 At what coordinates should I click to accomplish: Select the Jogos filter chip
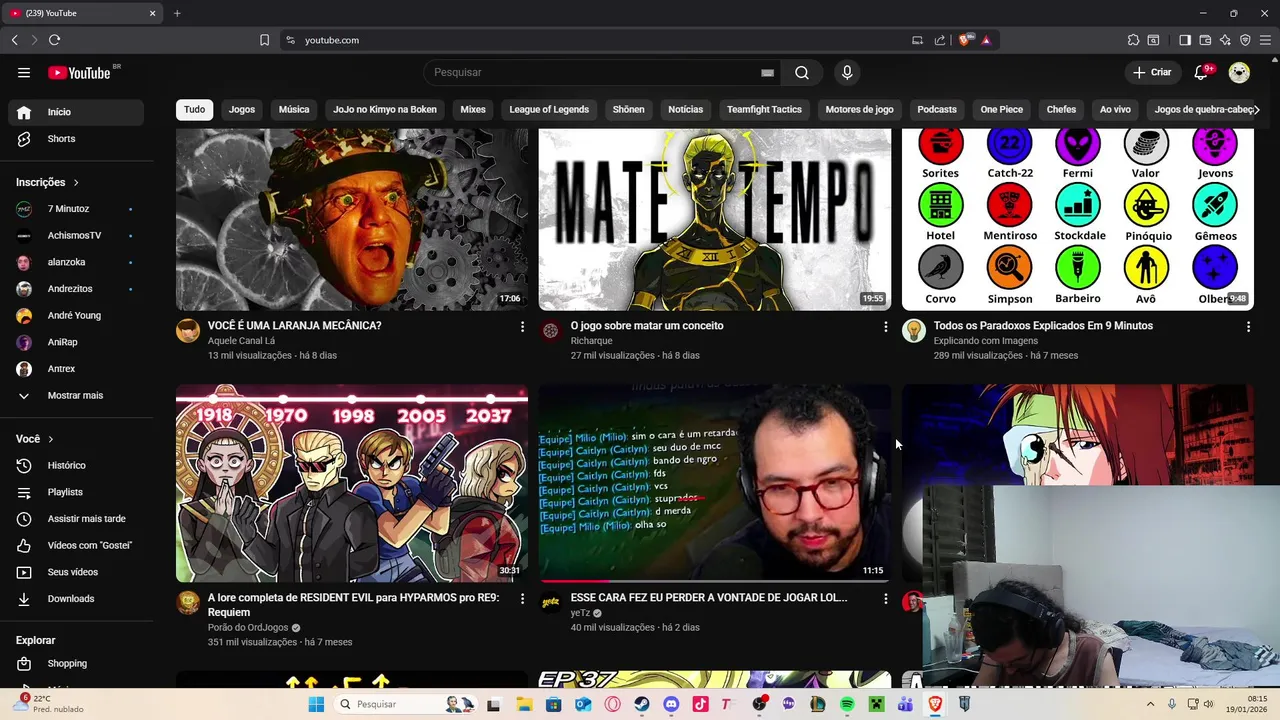242,109
